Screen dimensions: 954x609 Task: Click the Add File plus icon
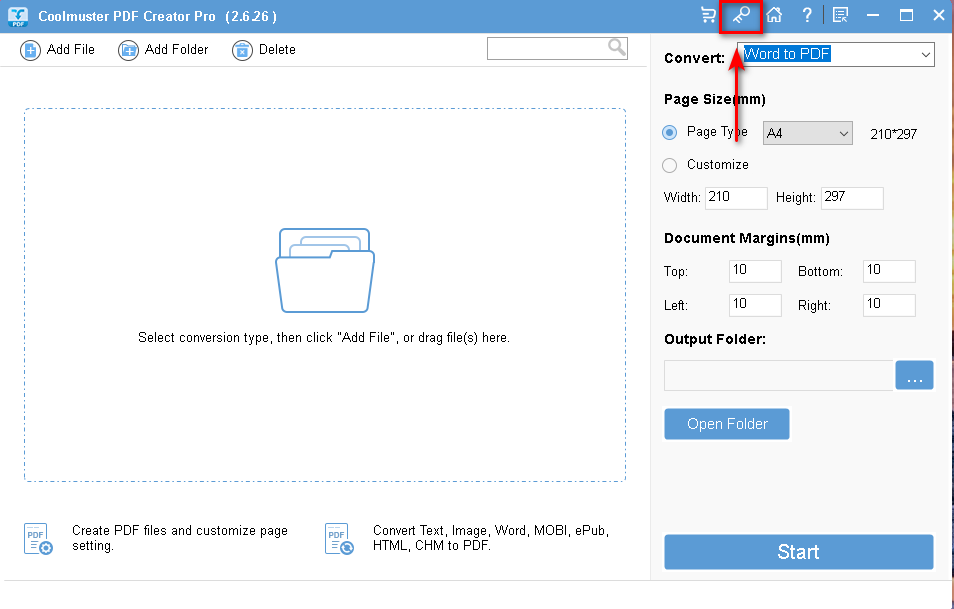pyautogui.click(x=30, y=50)
